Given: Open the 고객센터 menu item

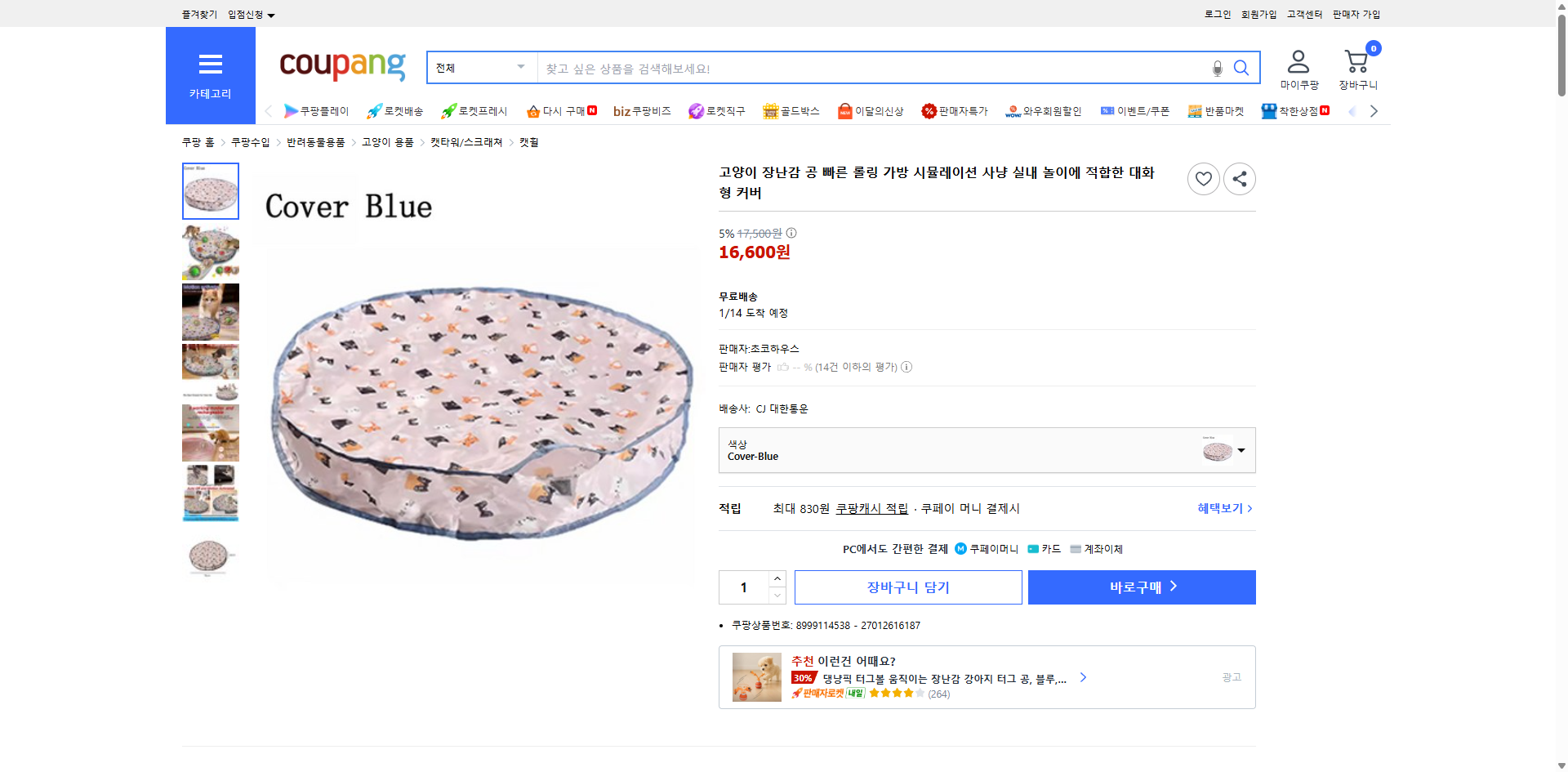Looking at the screenshot, I should (x=1304, y=14).
